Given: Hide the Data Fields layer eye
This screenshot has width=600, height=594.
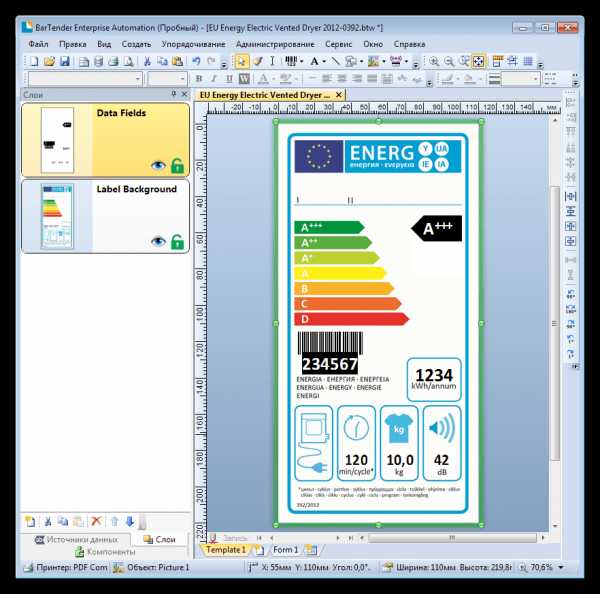Looking at the screenshot, I should (x=158, y=165).
